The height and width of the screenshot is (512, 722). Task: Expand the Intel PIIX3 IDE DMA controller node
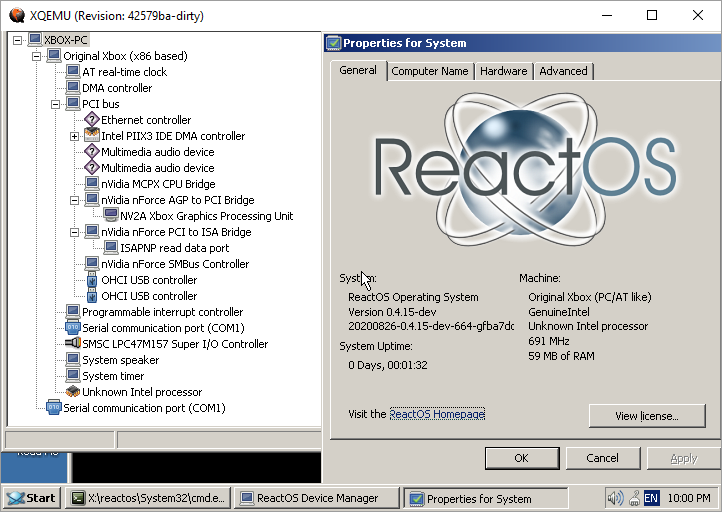click(x=74, y=136)
